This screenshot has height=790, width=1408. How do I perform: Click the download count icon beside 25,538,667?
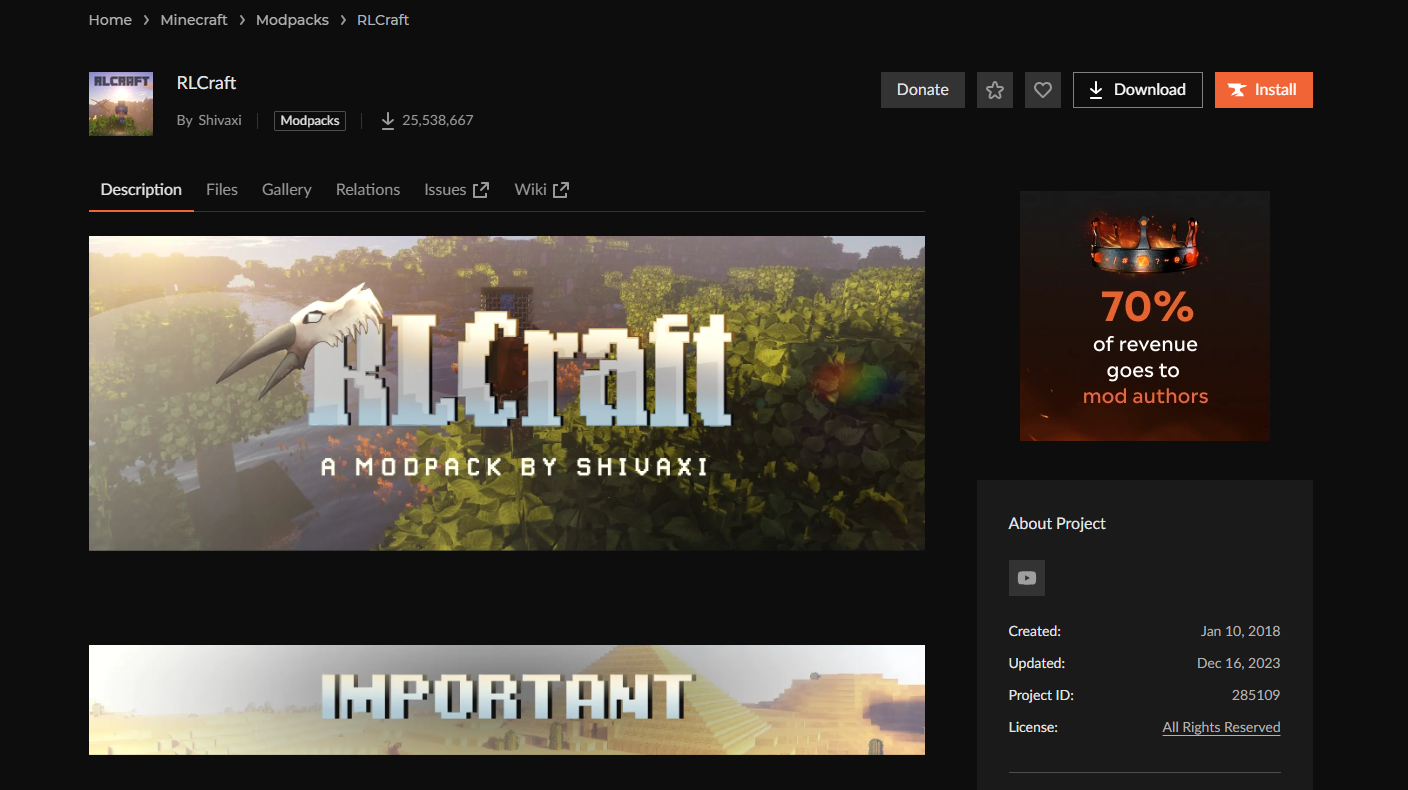[388, 120]
